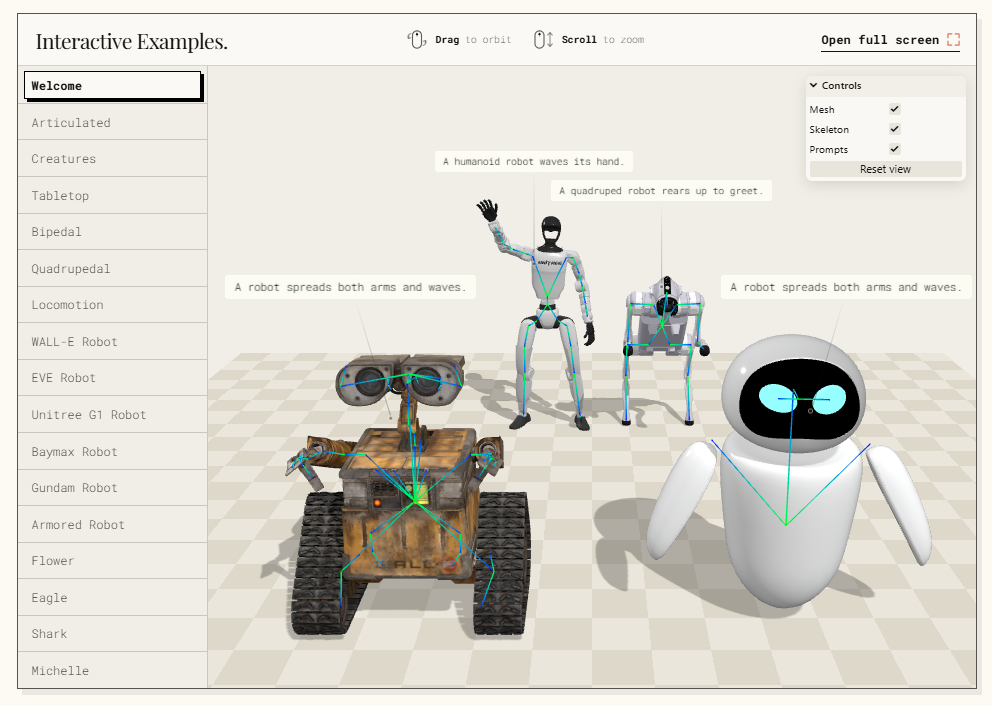
Task: Select the Welcome example tab
Action: (113, 85)
